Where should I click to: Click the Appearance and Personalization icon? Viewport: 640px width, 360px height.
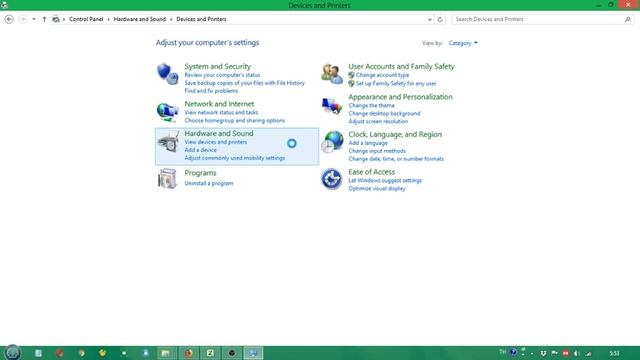331,106
